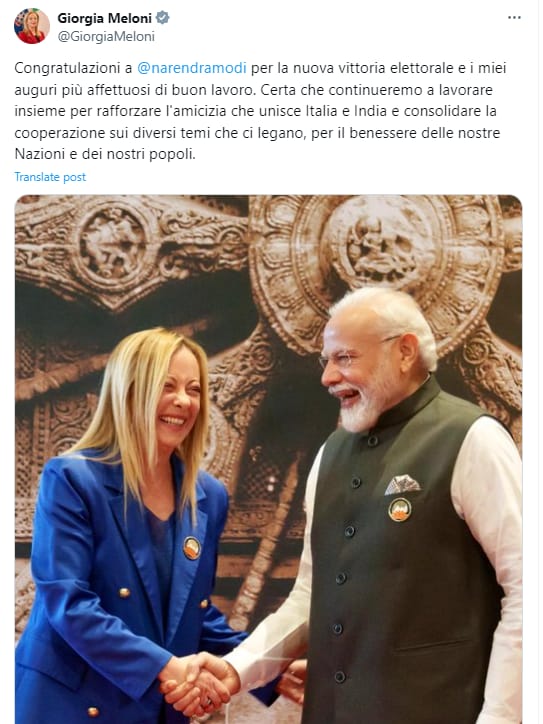The width and height of the screenshot is (543, 724).
Task: Select the Translate post link
Action: (50, 177)
